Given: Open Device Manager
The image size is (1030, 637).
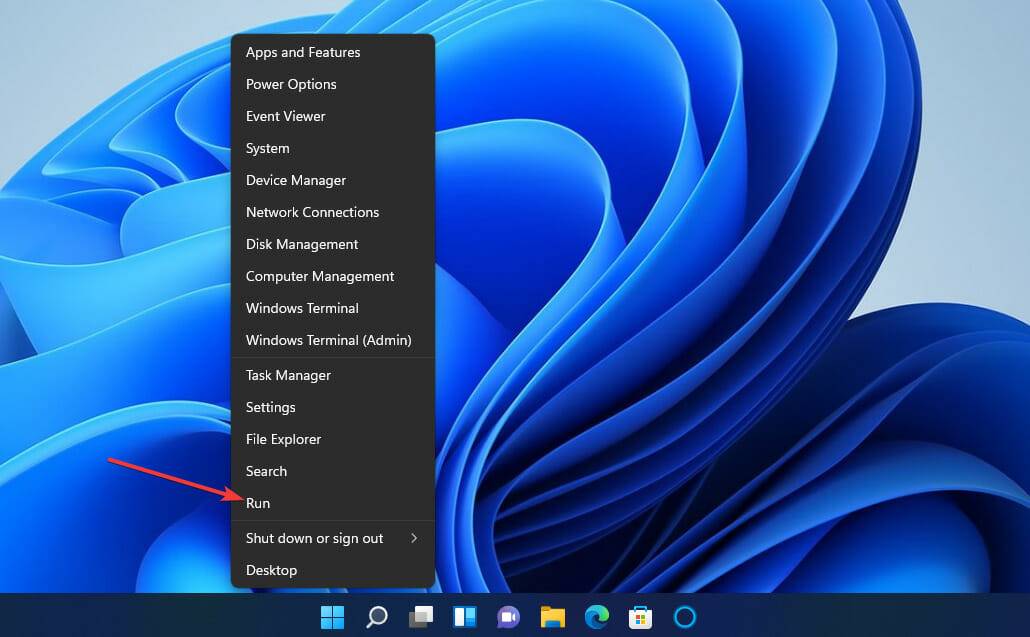Looking at the screenshot, I should [x=296, y=180].
